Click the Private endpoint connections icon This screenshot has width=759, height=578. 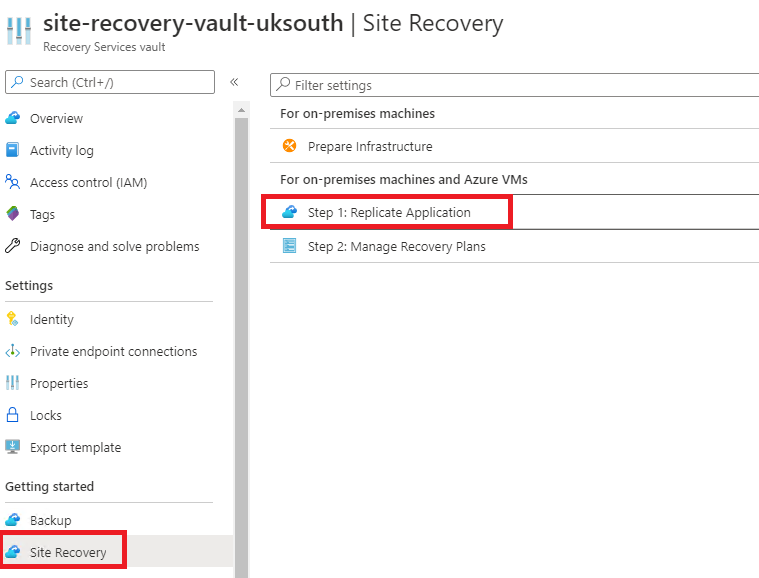pos(13,351)
